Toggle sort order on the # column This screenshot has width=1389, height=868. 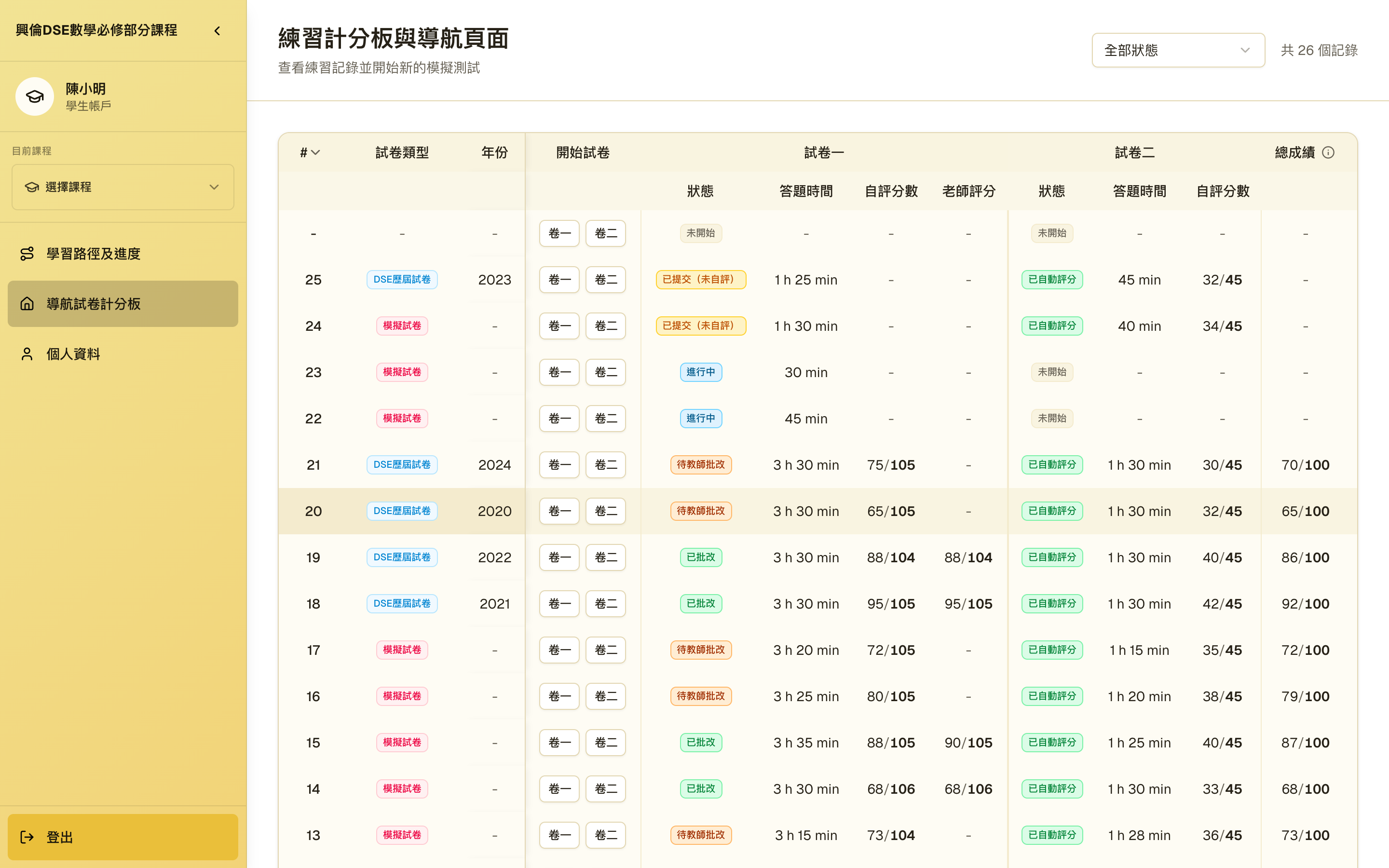click(310, 153)
